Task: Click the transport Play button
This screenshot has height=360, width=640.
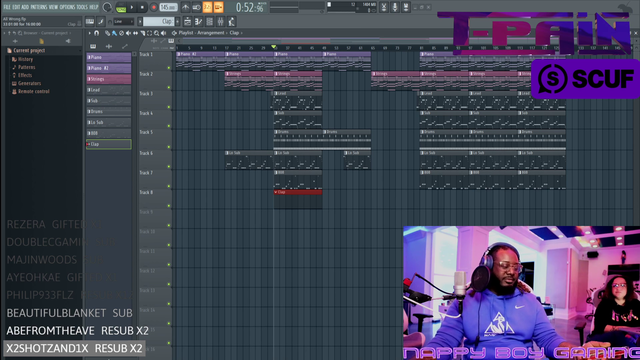Action: click(x=132, y=7)
